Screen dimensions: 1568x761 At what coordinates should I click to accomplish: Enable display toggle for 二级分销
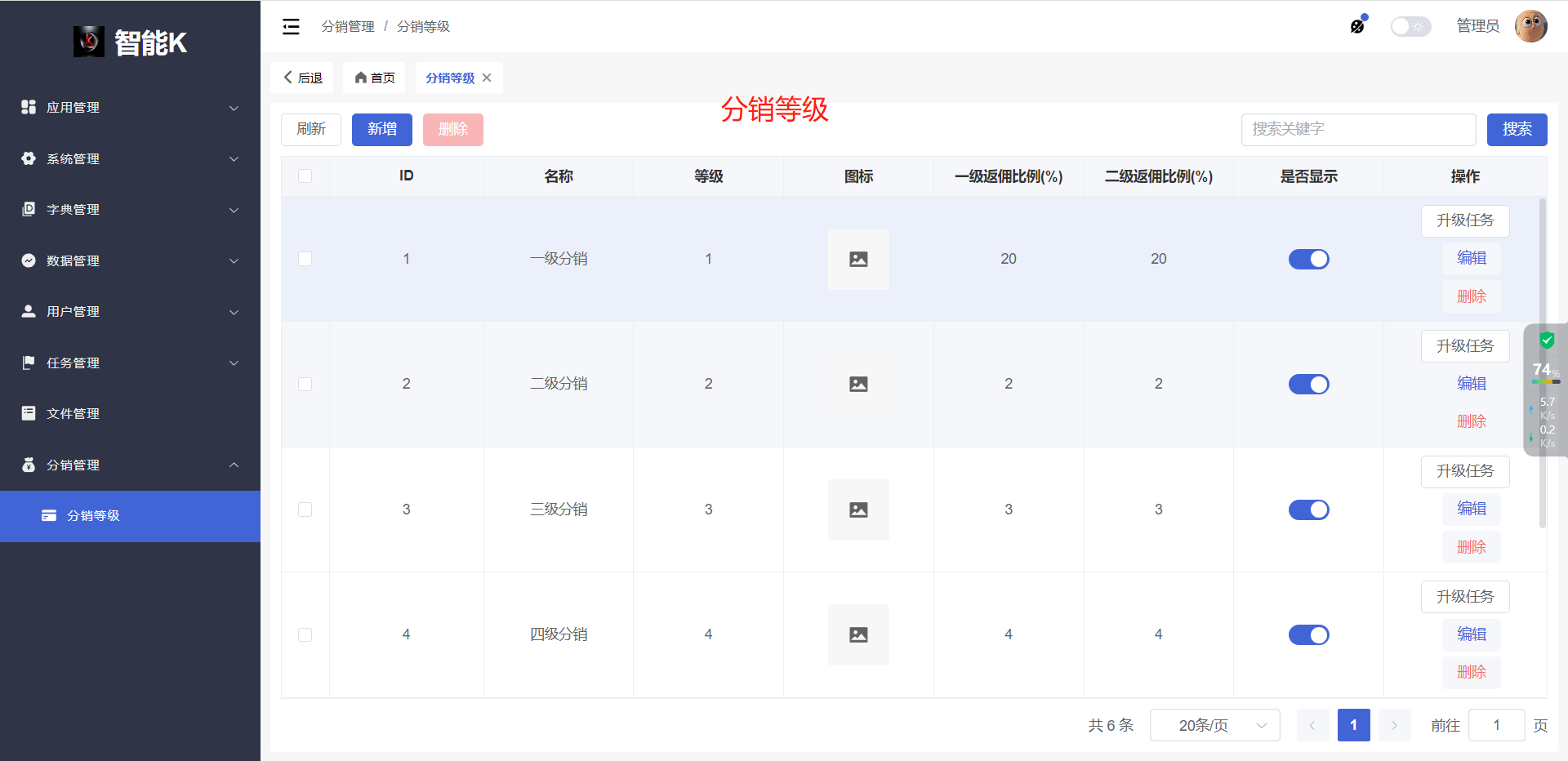click(x=1308, y=384)
